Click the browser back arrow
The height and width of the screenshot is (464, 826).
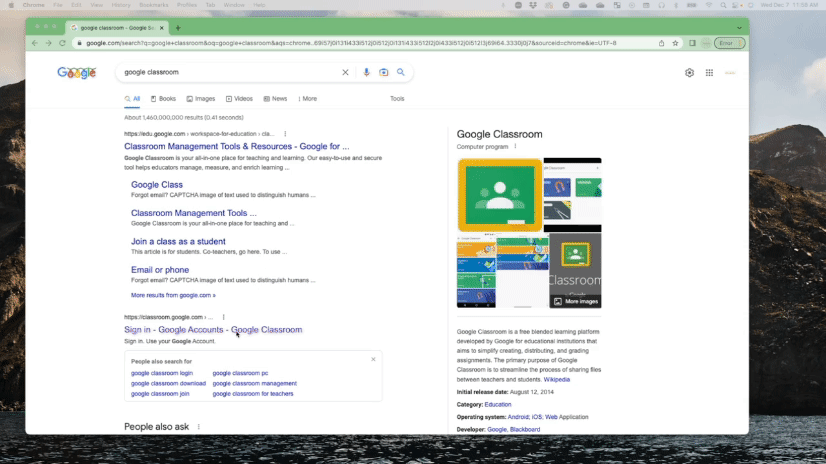tap(35, 43)
